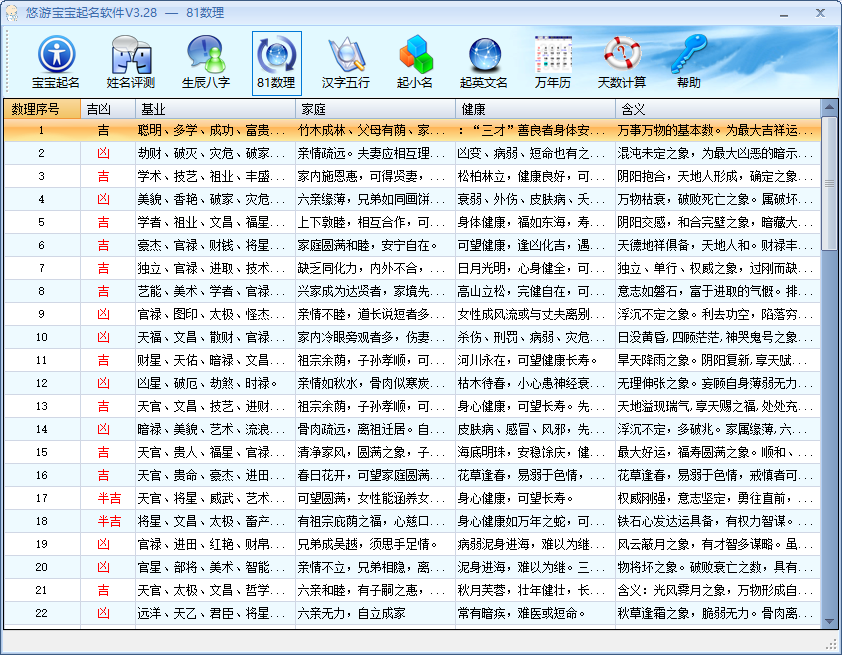842x655 pixels.
Task: Minimize the window
Action: (x=785, y=13)
